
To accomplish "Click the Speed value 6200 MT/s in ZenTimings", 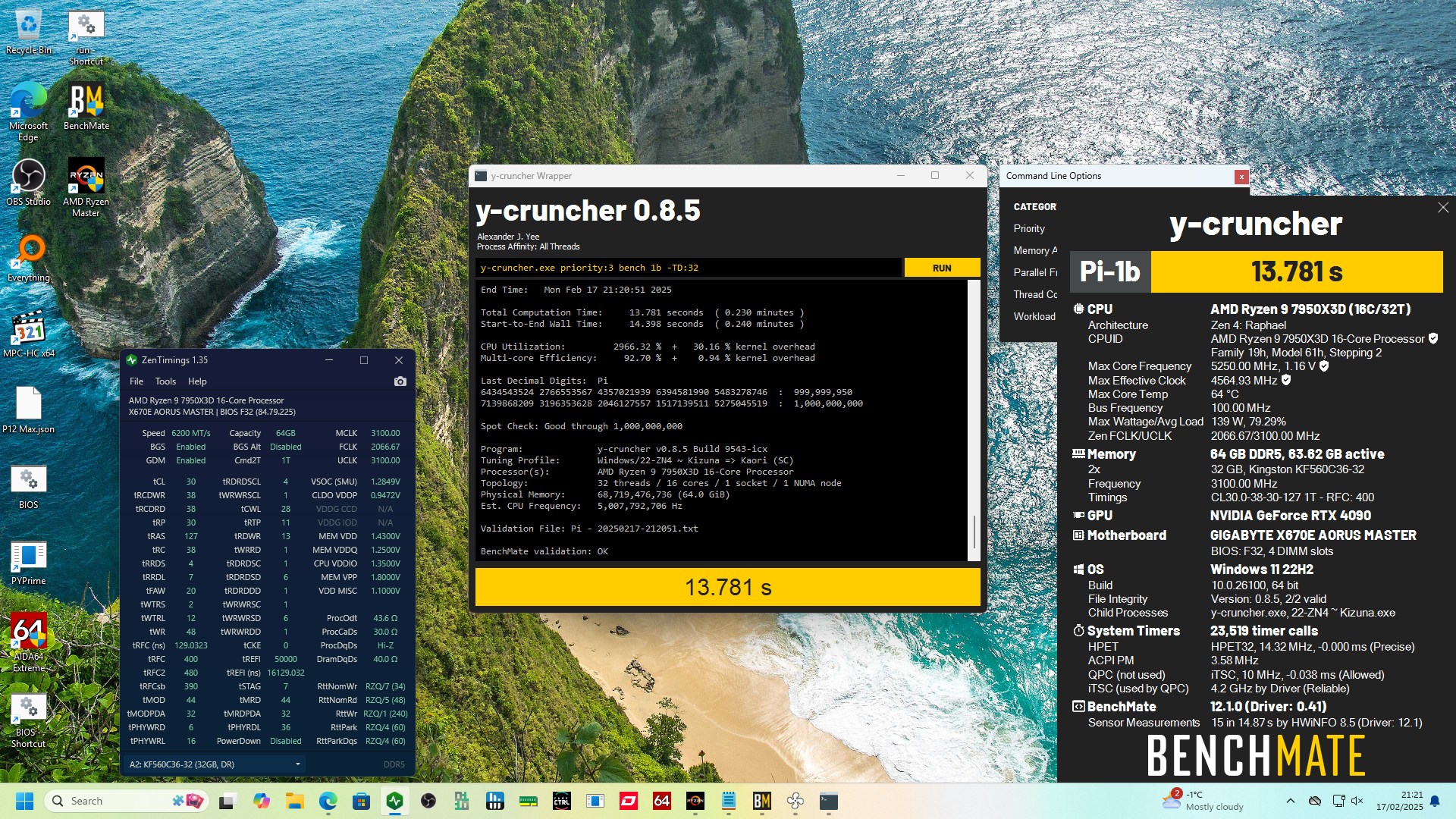I will pos(191,433).
